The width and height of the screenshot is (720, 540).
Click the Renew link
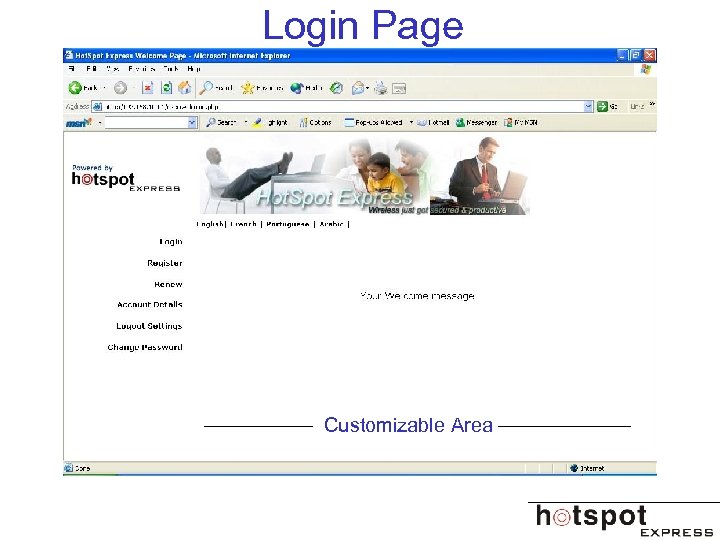[168, 284]
